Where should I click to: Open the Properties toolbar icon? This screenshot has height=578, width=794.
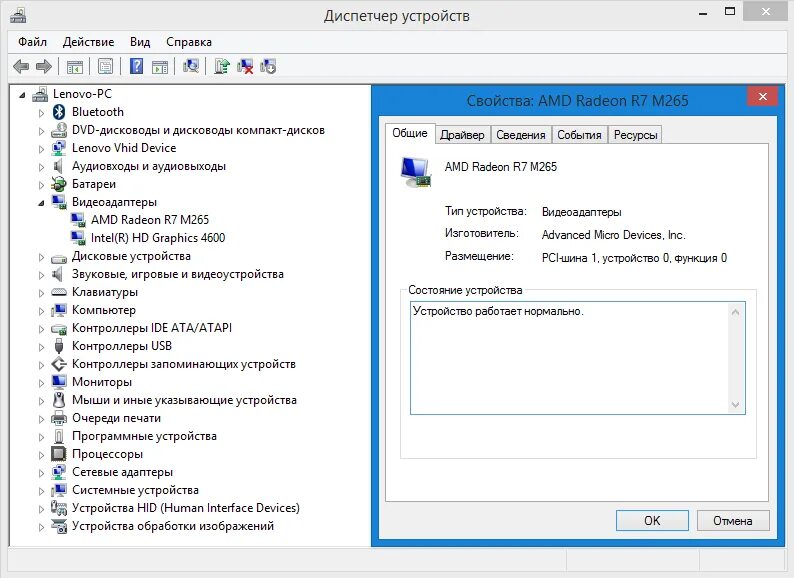click(x=105, y=66)
